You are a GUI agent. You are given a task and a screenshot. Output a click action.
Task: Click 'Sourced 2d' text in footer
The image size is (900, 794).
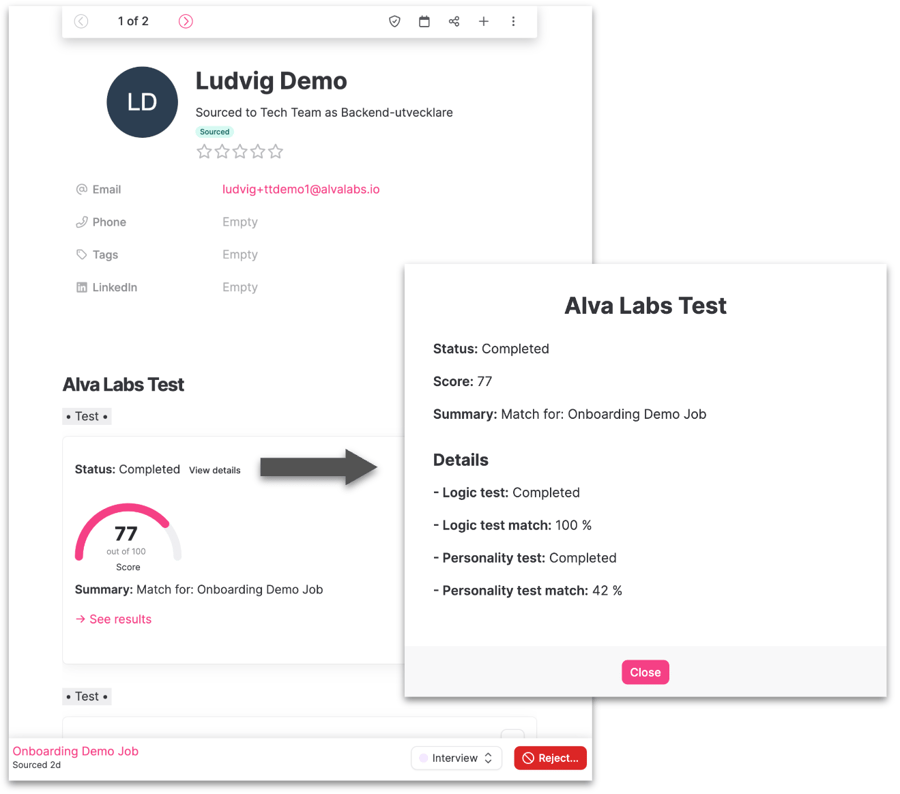pos(37,765)
